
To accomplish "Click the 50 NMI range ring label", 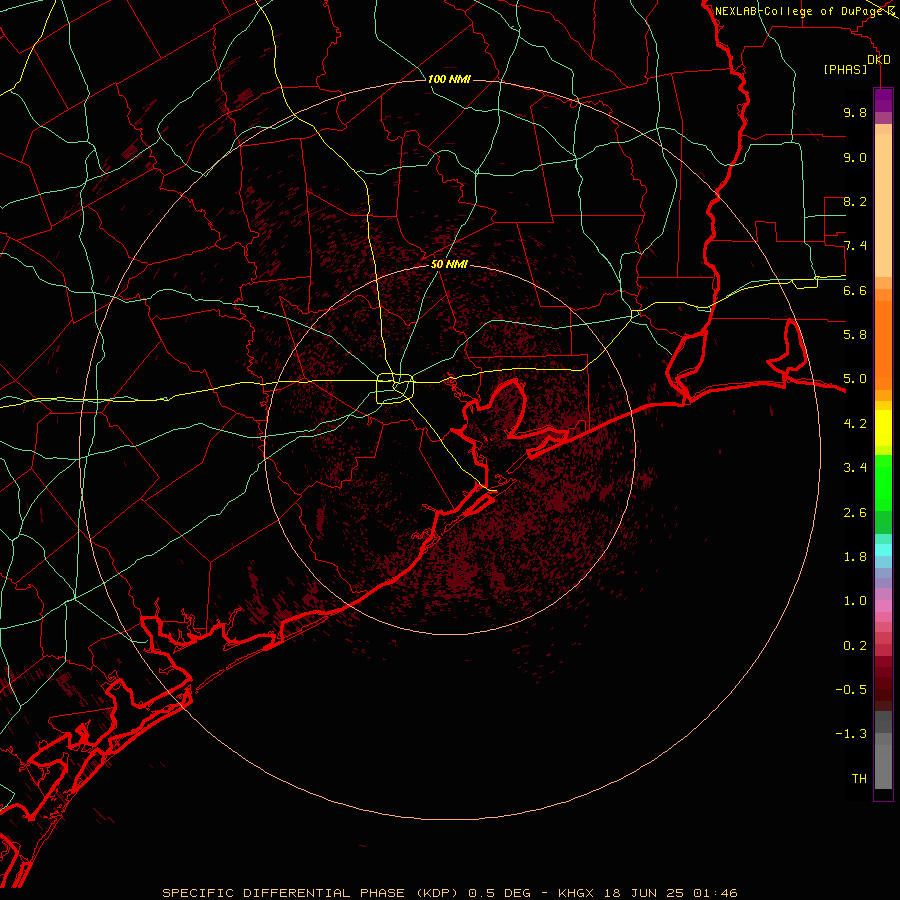I will click(449, 264).
